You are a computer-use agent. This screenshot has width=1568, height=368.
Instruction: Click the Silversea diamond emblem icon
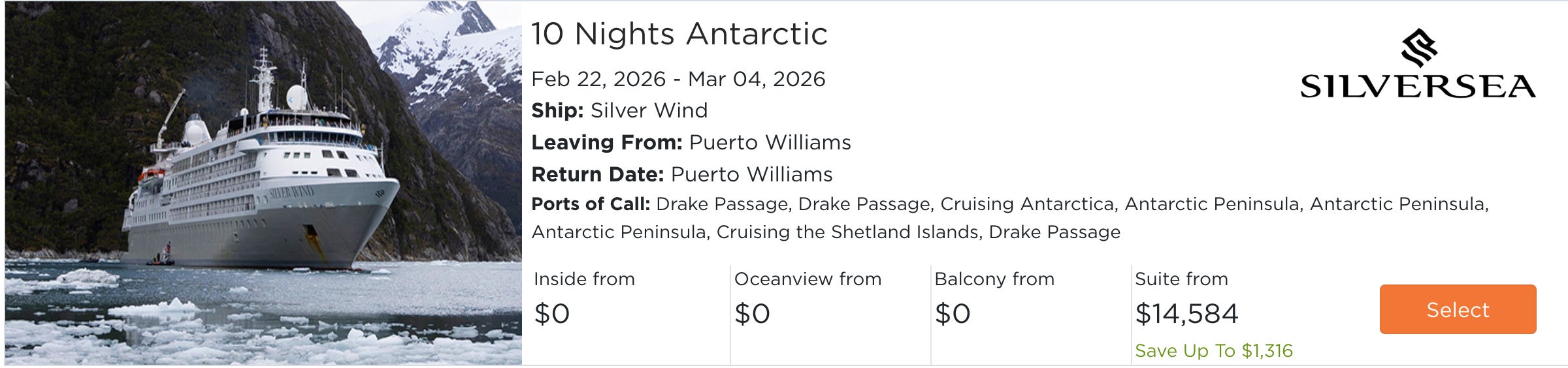pyautogui.click(x=1418, y=48)
